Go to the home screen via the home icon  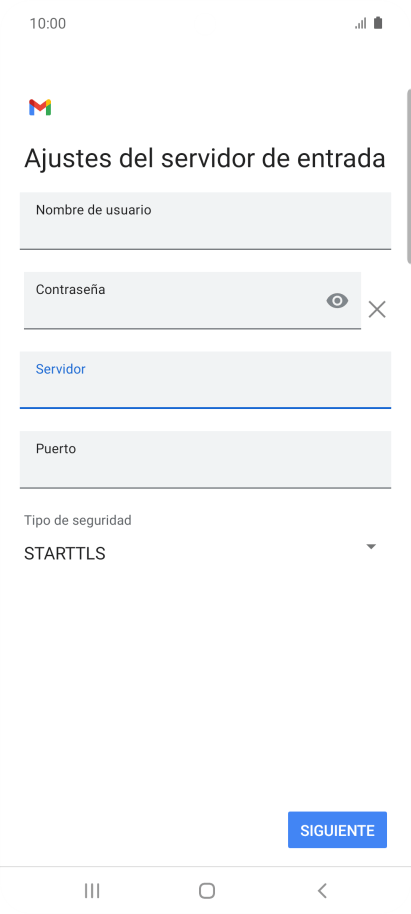click(206, 891)
